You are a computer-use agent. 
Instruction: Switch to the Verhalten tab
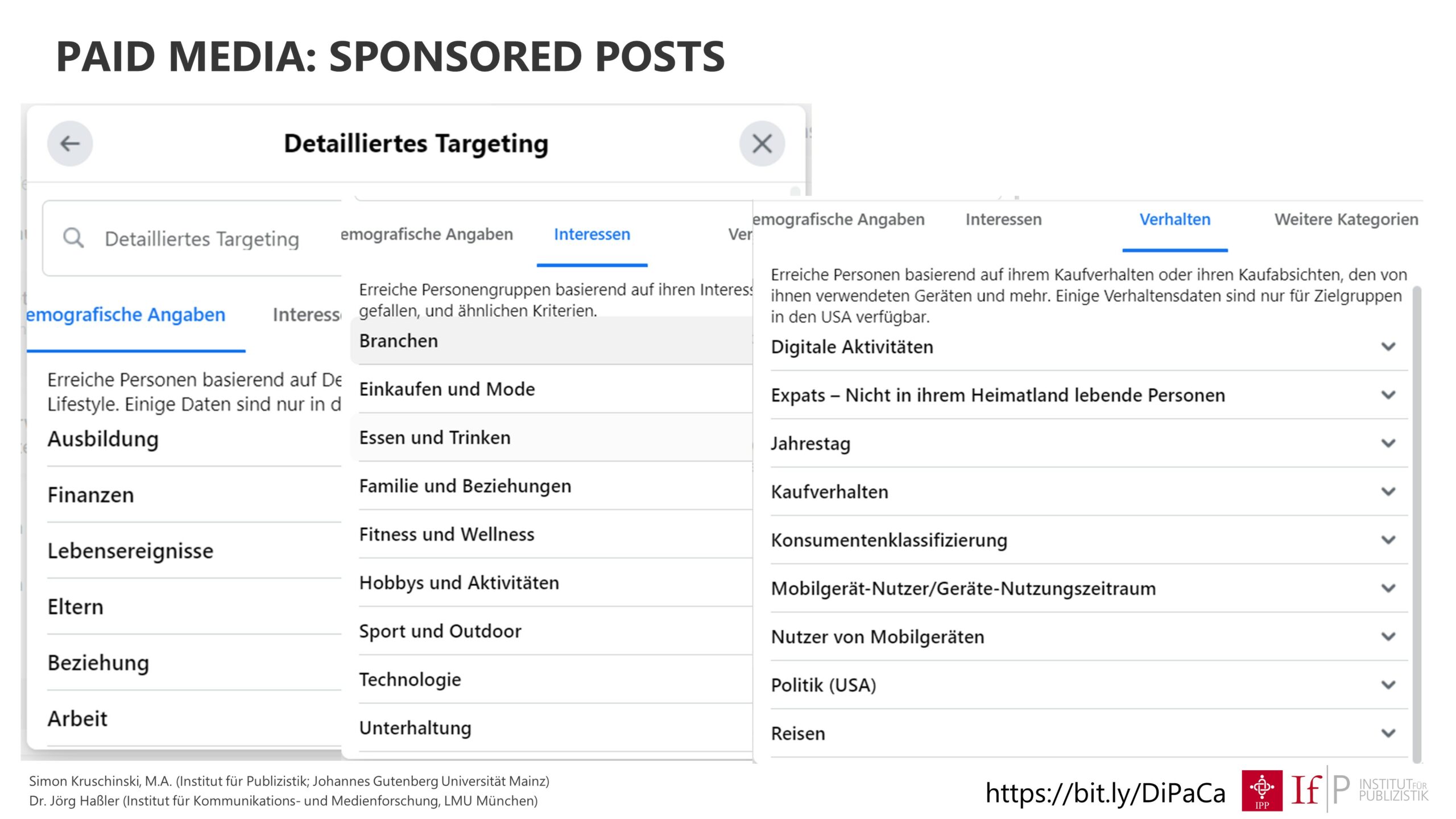tap(1174, 220)
